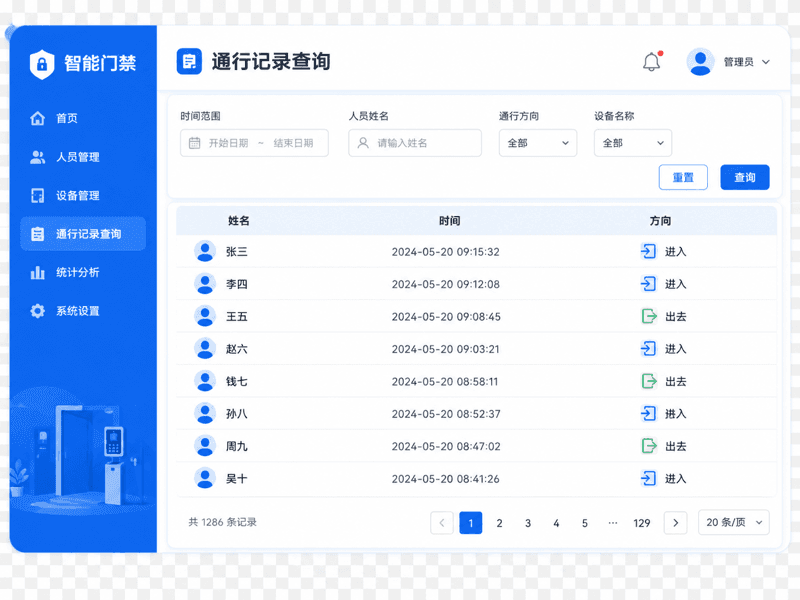Image resolution: width=800 pixels, height=600 pixels.
Task: Click 钱七's avatar icon
Action: (205, 382)
